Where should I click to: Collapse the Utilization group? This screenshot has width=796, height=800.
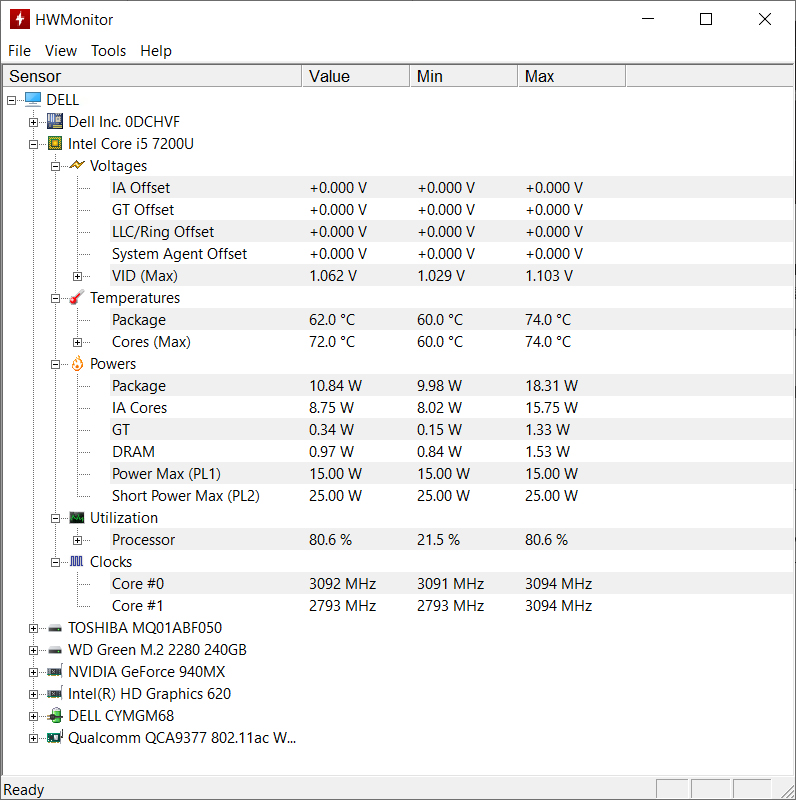[x=55, y=518]
